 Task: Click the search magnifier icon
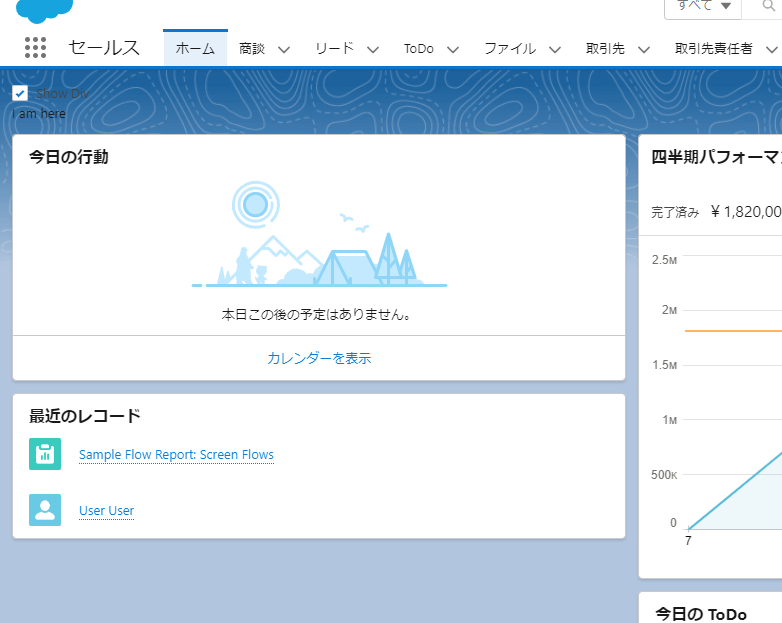(x=769, y=6)
